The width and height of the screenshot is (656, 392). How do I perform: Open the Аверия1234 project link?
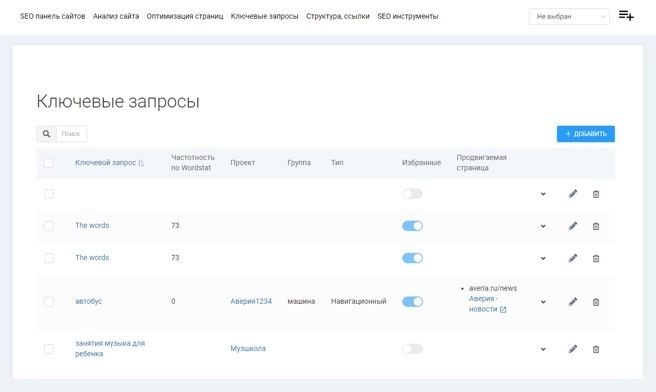251,301
